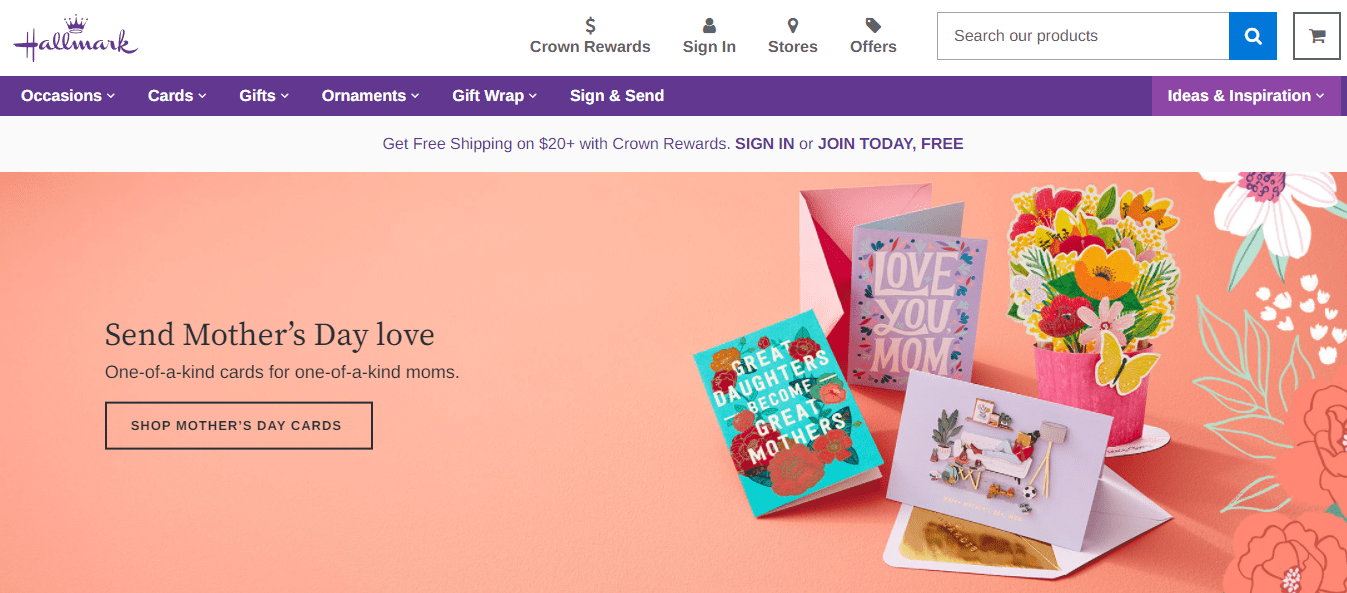Image resolution: width=1347 pixels, height=593 pixels.
Task: Expand the Occasions dropdown menu
Action: (x=68, y=96)
